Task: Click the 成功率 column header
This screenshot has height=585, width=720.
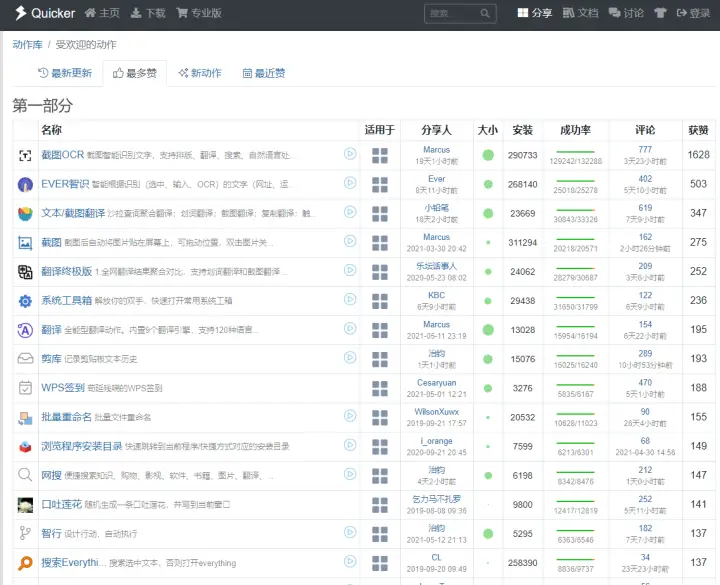Action: coord(575,130)
